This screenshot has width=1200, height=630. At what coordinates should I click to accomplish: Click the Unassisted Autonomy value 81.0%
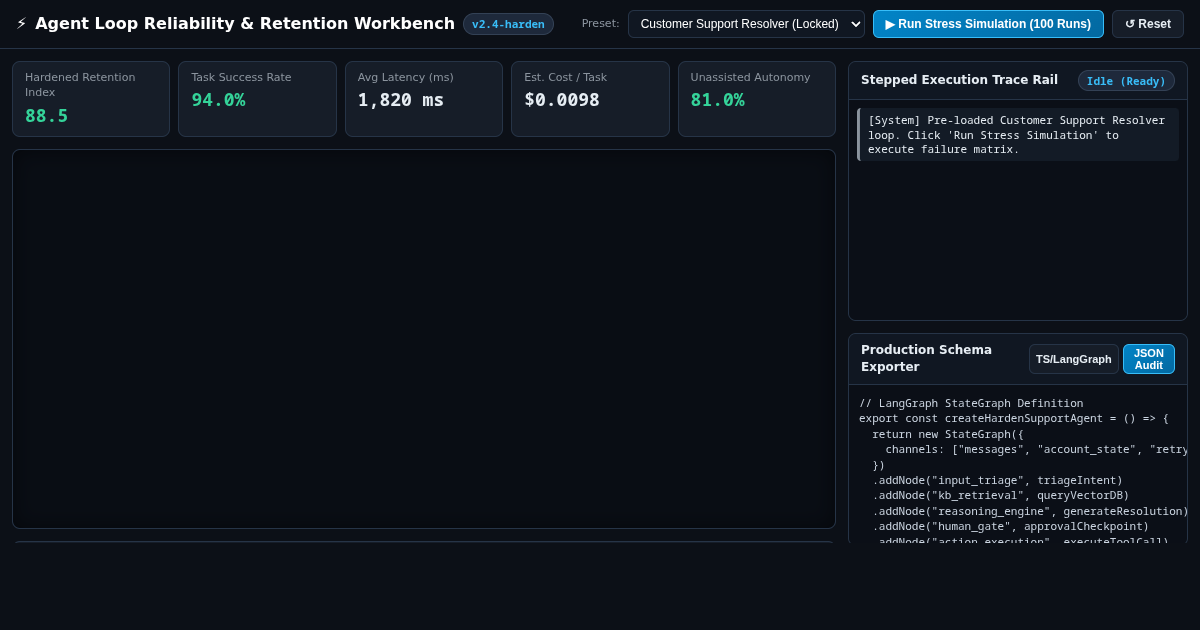717,100
